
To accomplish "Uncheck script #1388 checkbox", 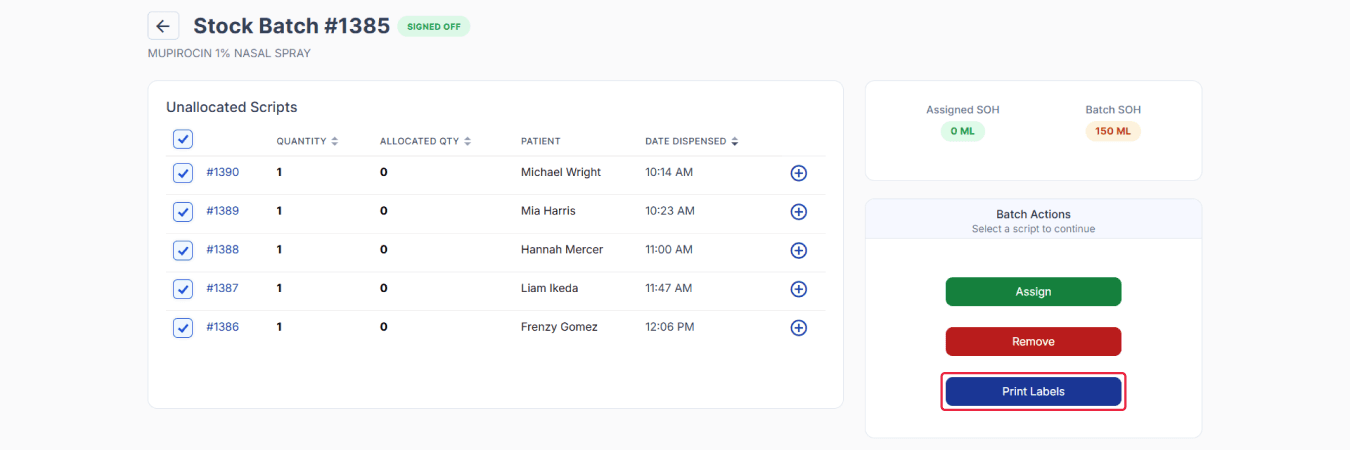I will click(x=183, y=250).
